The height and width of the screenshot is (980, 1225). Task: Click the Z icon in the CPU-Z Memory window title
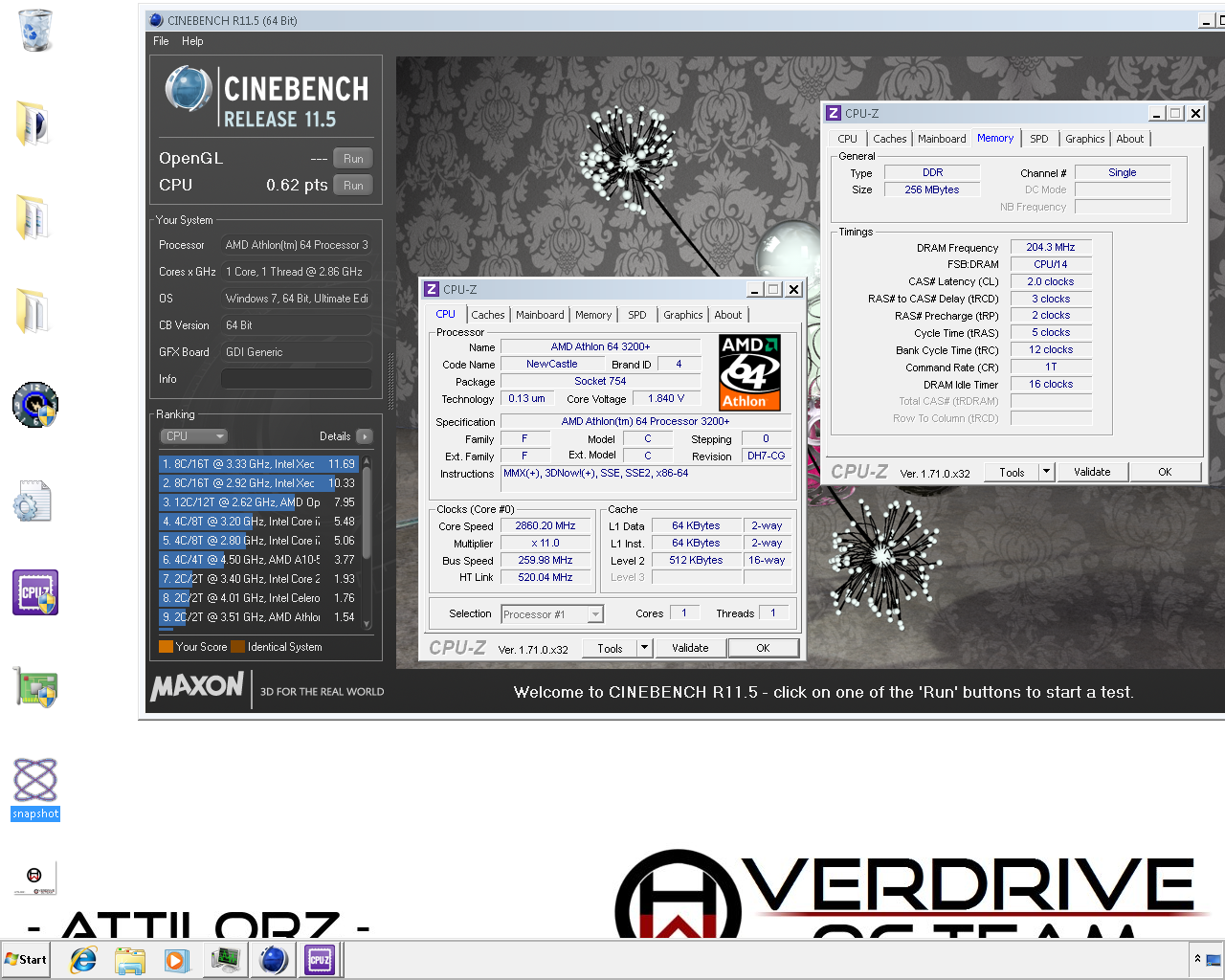[x=834, y=113]
